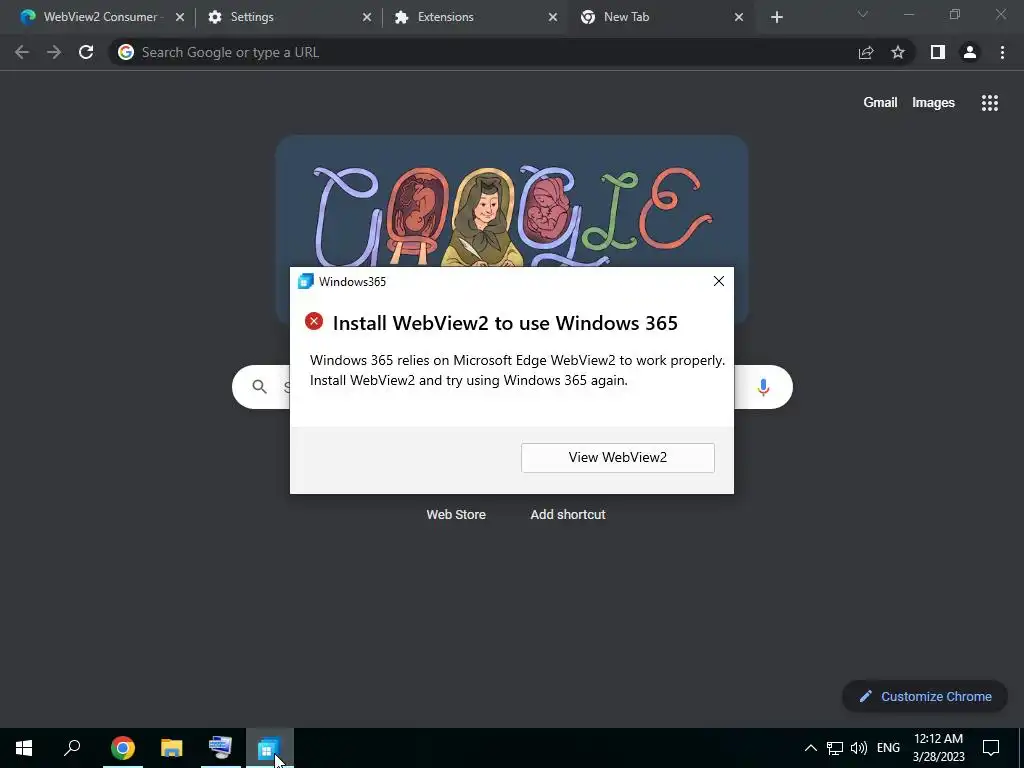Image resolution: width=1024 pixels, height=768 pixels.
Task: Bookmark this tab with star icon
Action: coord(898,52)
